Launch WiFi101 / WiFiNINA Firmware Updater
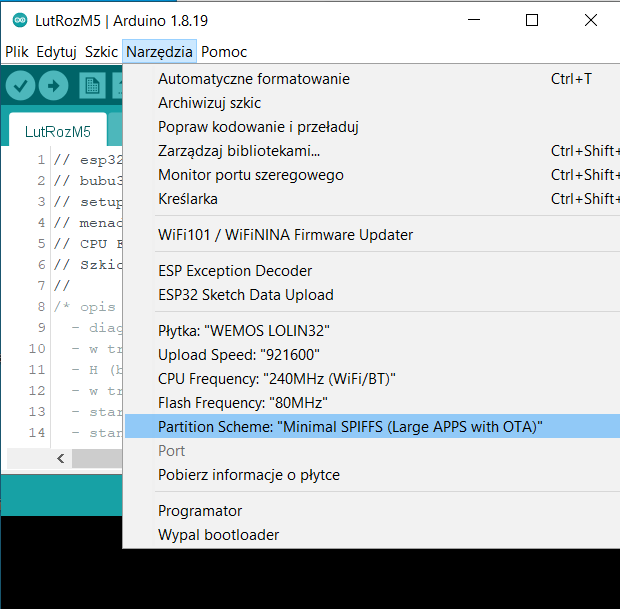This screenshot has height=609, width=620. [372, 235]
